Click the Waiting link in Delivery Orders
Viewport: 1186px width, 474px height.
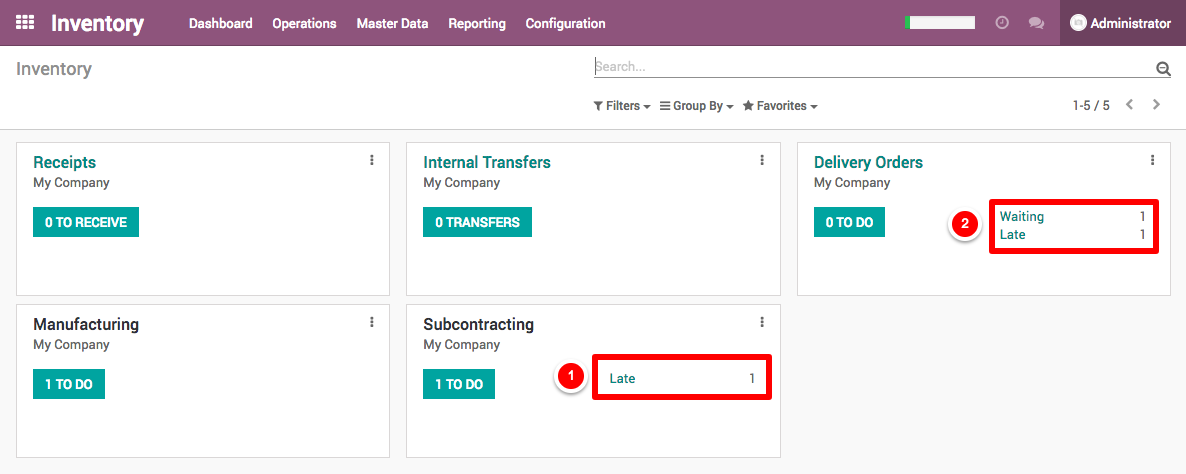(x=1022, y=216)
